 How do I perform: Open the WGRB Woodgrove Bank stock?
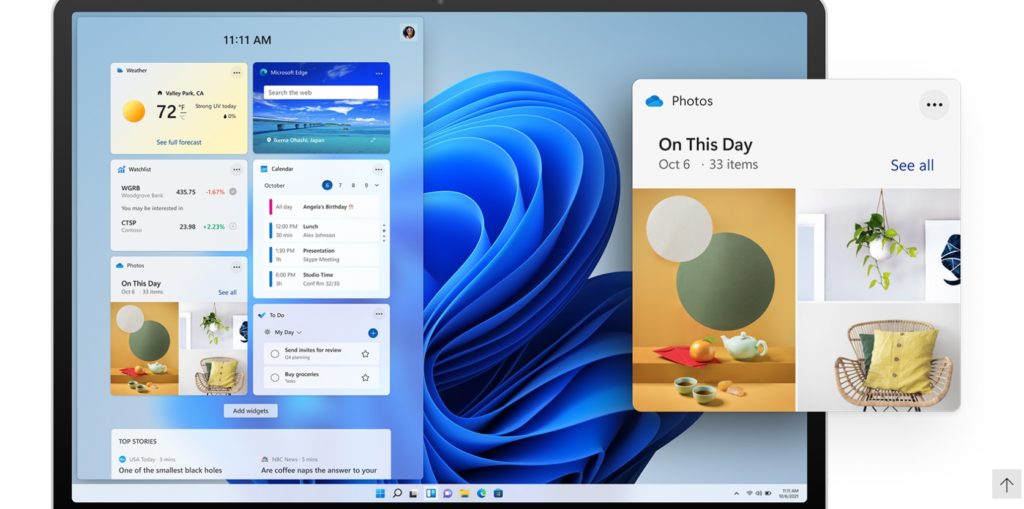[179, 191]
